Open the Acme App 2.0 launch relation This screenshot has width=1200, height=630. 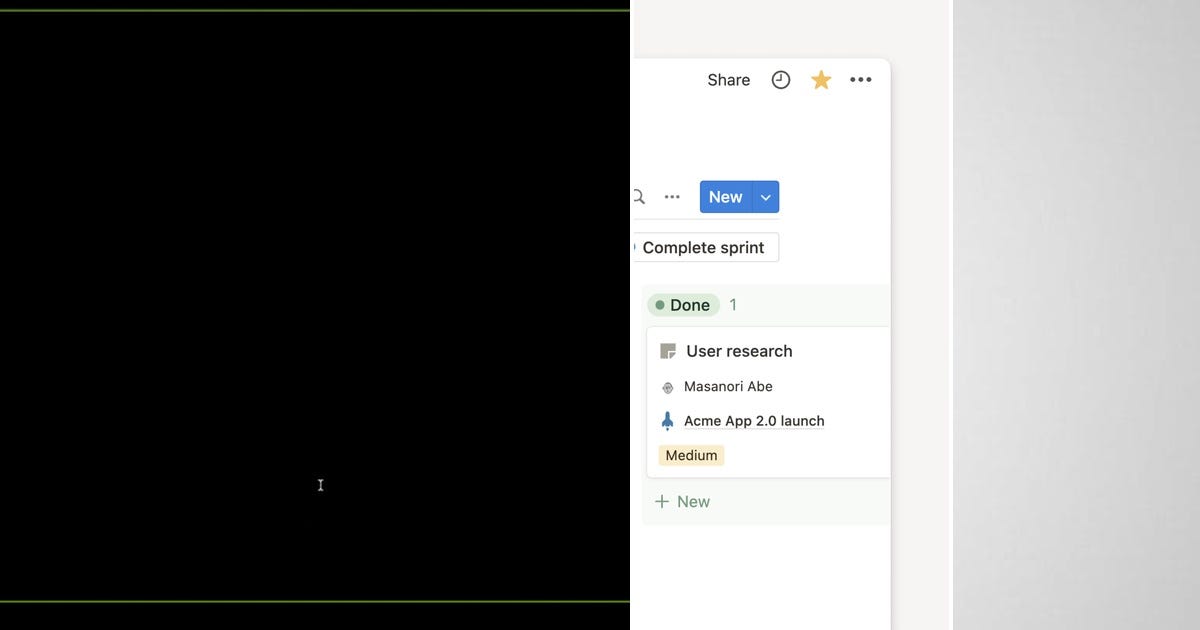(x=753, y=420)
